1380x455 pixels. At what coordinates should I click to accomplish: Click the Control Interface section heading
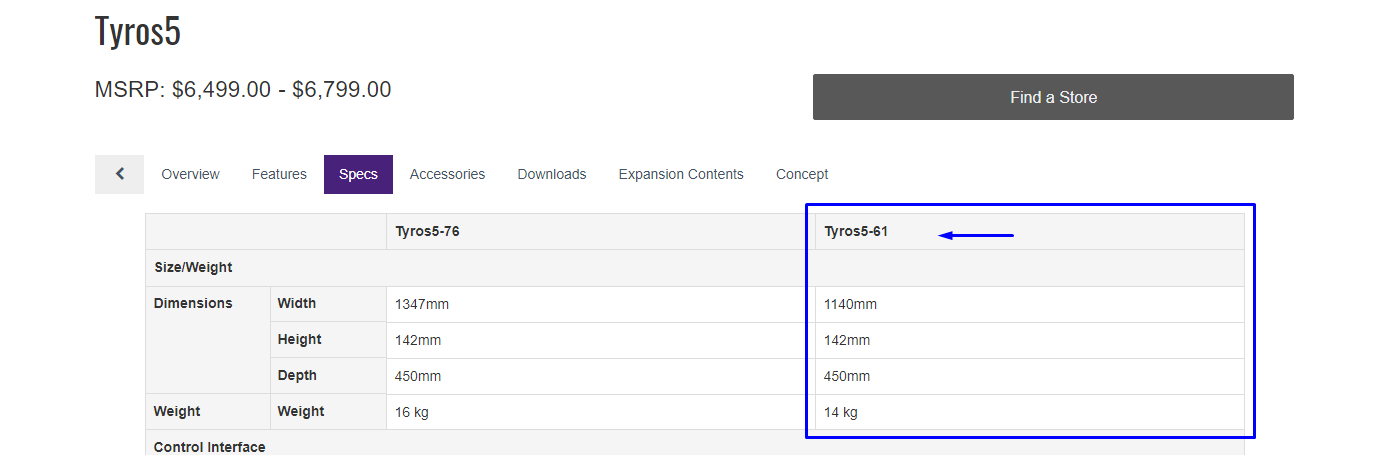pyautogui.click(x=210, y=447)
